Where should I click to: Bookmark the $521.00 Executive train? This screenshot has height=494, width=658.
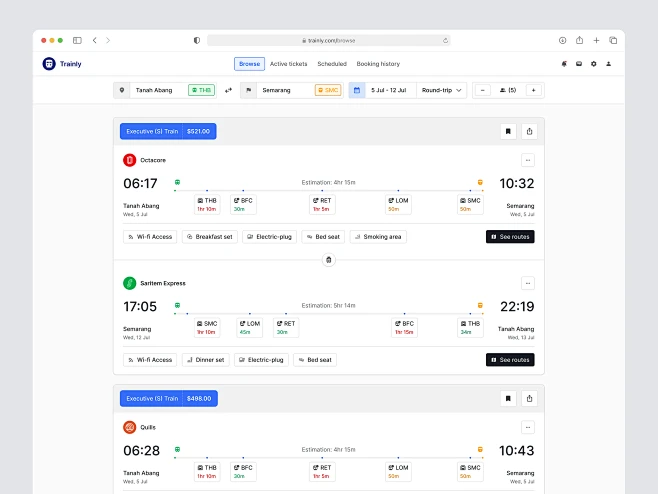508,131
